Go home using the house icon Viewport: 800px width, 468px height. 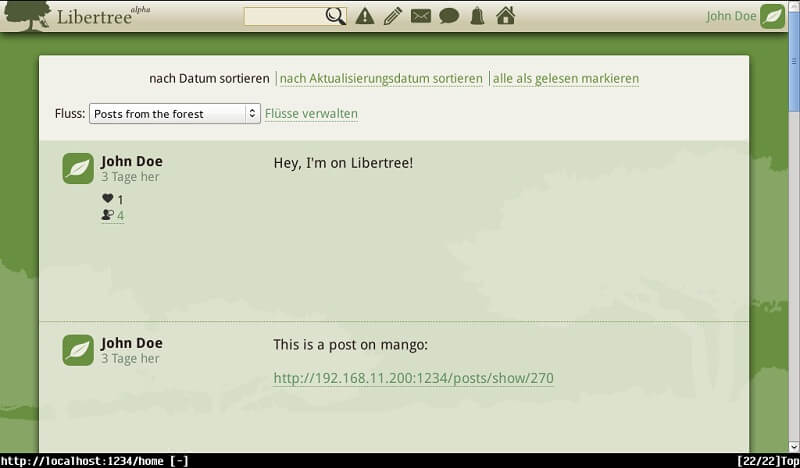[x=506, y=16]
